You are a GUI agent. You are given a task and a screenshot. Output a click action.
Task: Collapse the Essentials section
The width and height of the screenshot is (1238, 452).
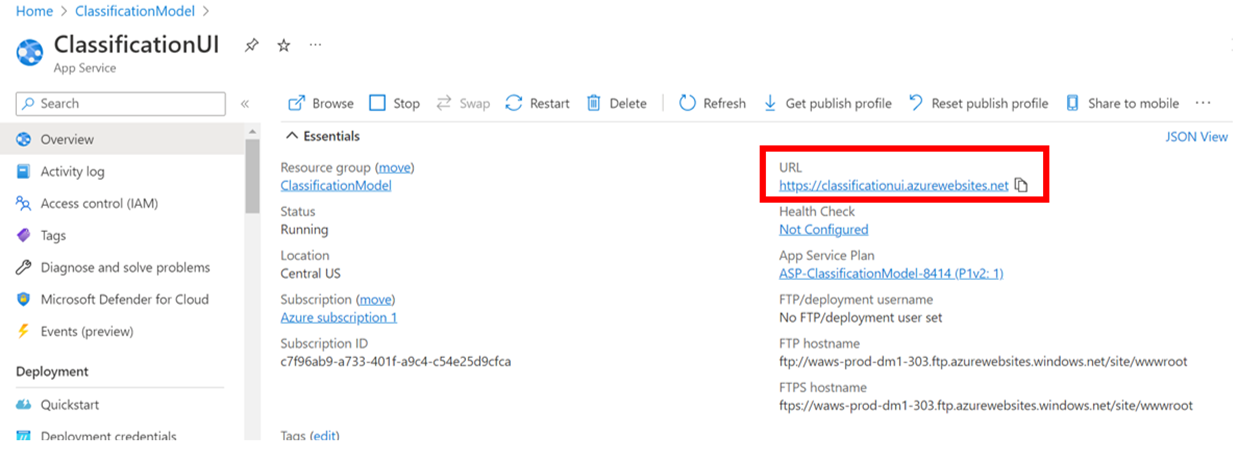pyautogui.click(x=323, y=136)
